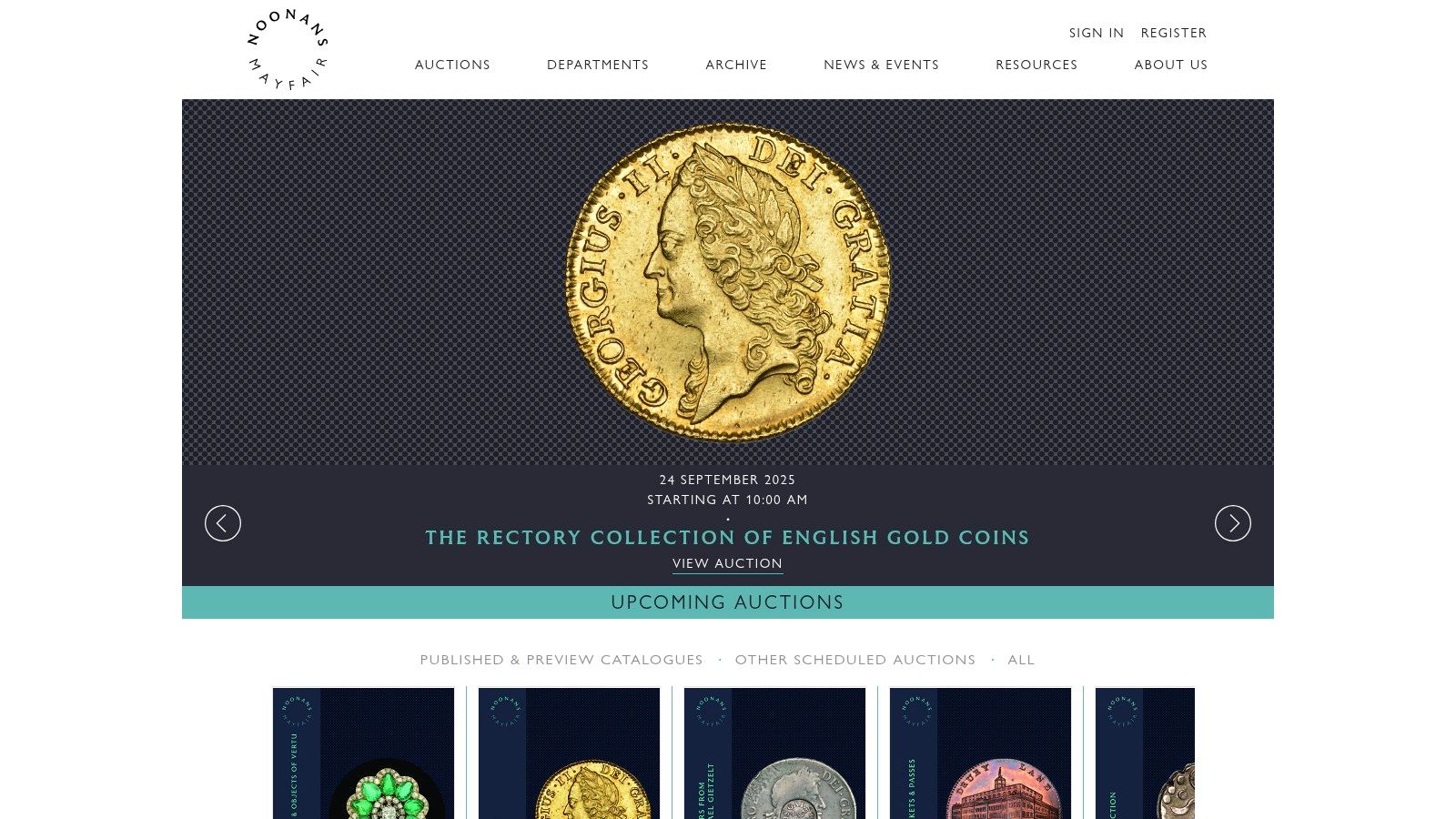Filter by Other Scheduled Auctions
This screenshot has height=819, width=1456.
pos(855,660)
